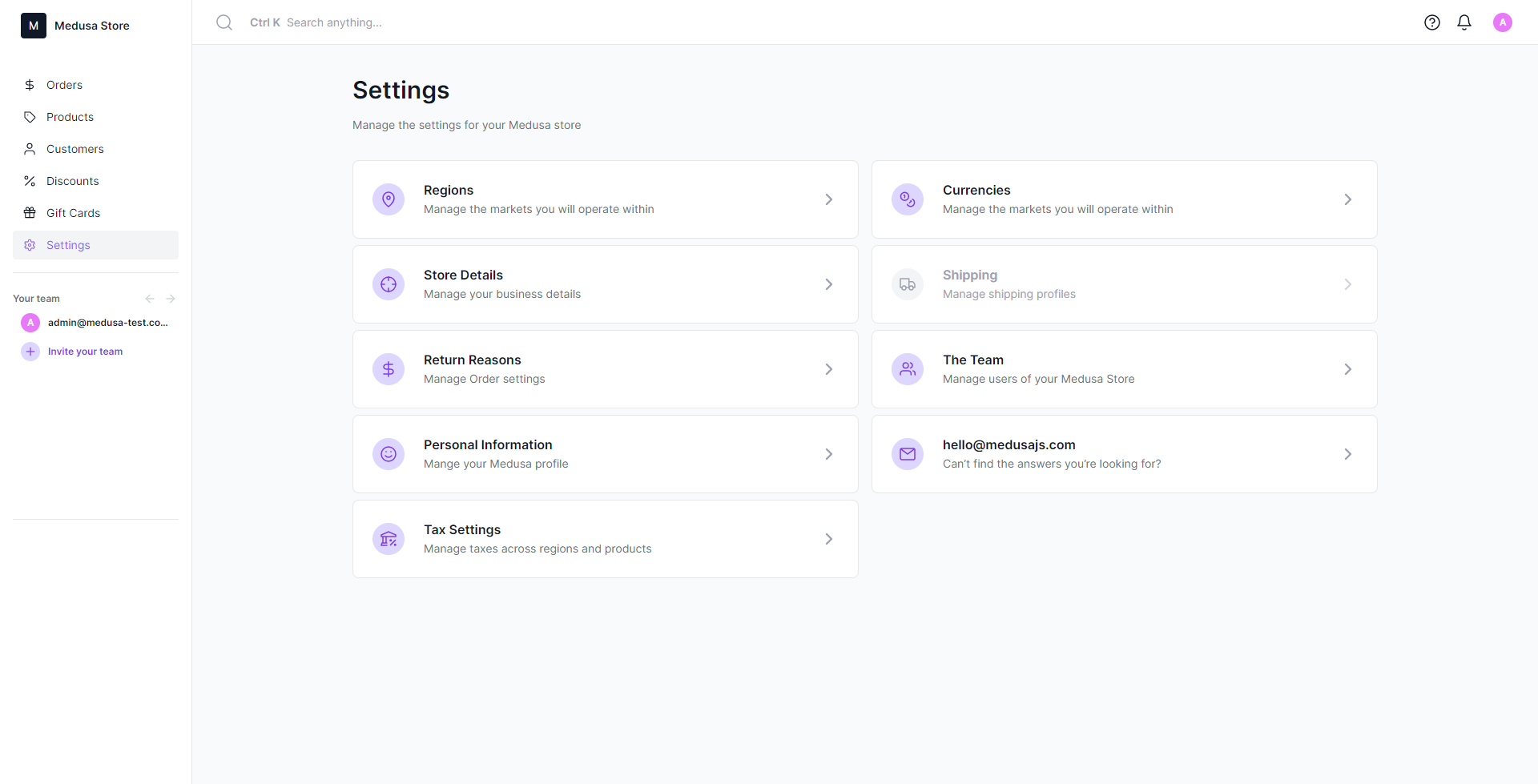This screenshot has height=784, width=1538.
Task: Click the Personal Information smiley icon
Action: pos(389,453)
